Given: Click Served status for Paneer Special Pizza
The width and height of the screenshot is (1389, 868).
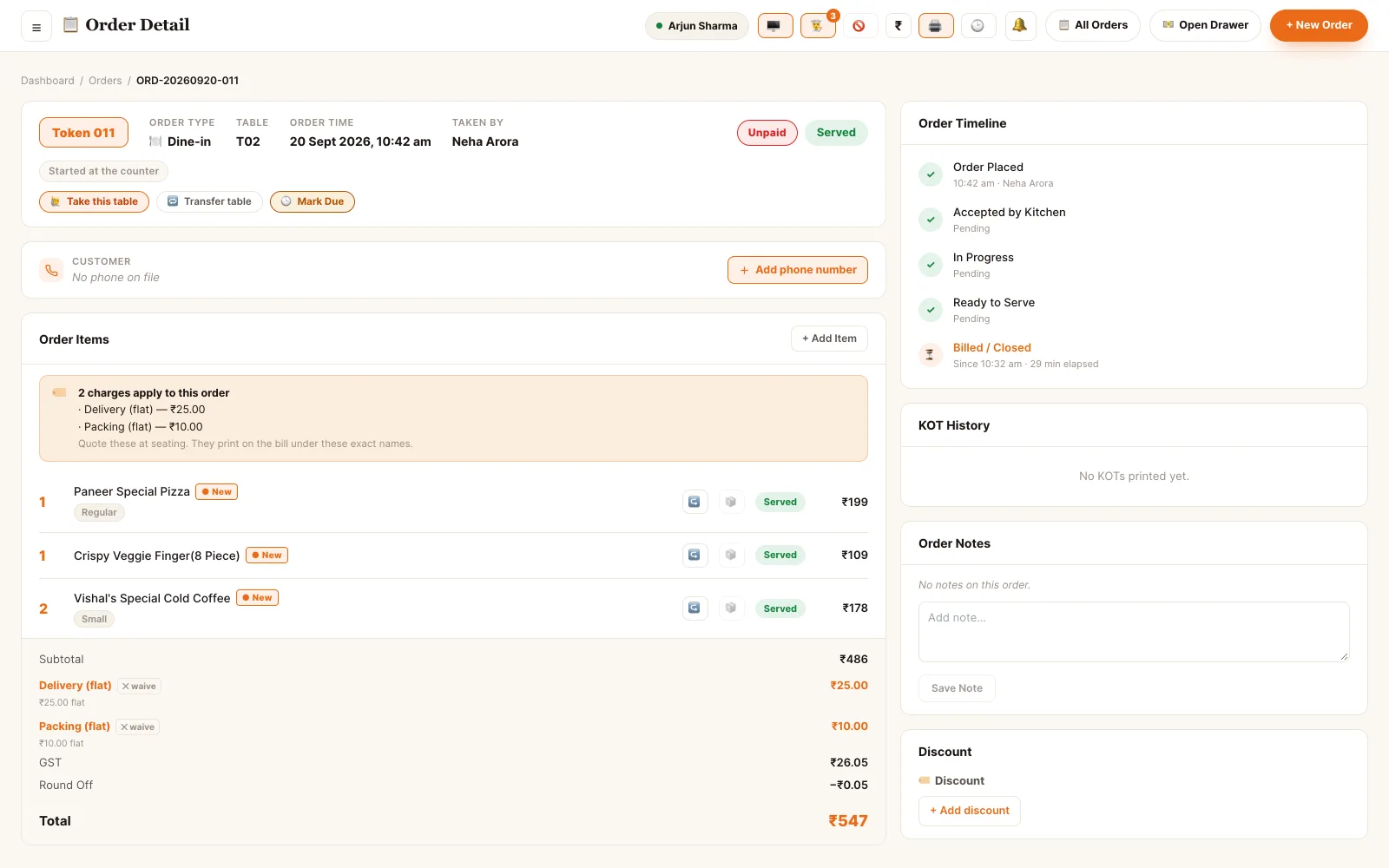Looking at the screenshot, I should (x=780, y=502).
